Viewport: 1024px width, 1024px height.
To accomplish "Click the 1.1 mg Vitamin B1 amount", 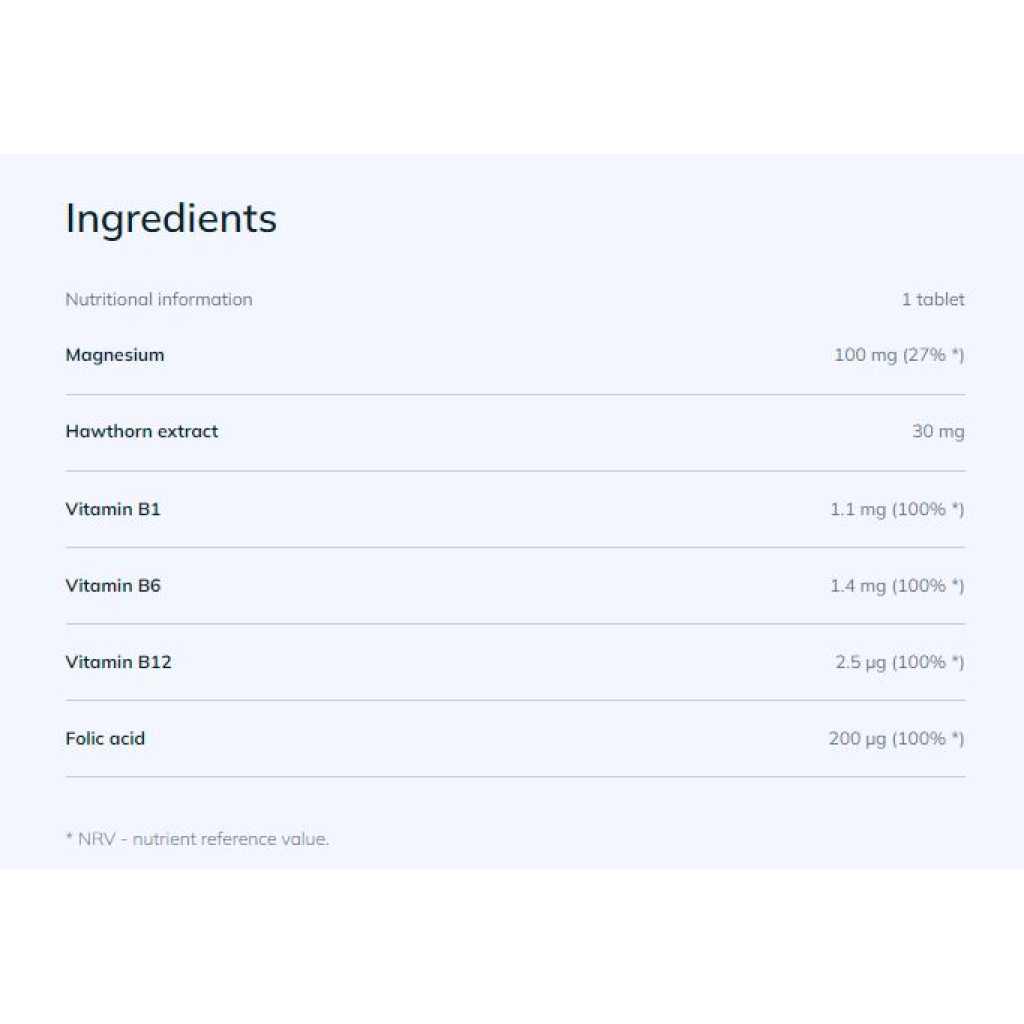I will [858, 509].
